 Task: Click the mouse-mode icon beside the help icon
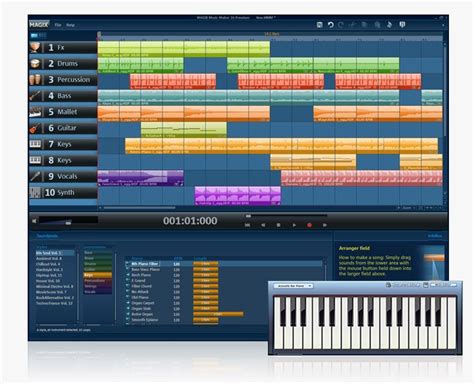(389, 25)
